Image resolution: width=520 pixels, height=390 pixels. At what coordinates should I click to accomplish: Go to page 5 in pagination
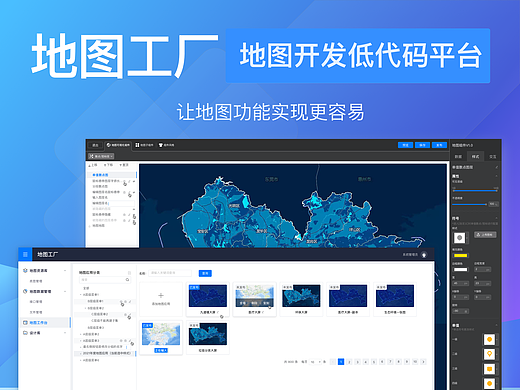[x=374, y=362]
